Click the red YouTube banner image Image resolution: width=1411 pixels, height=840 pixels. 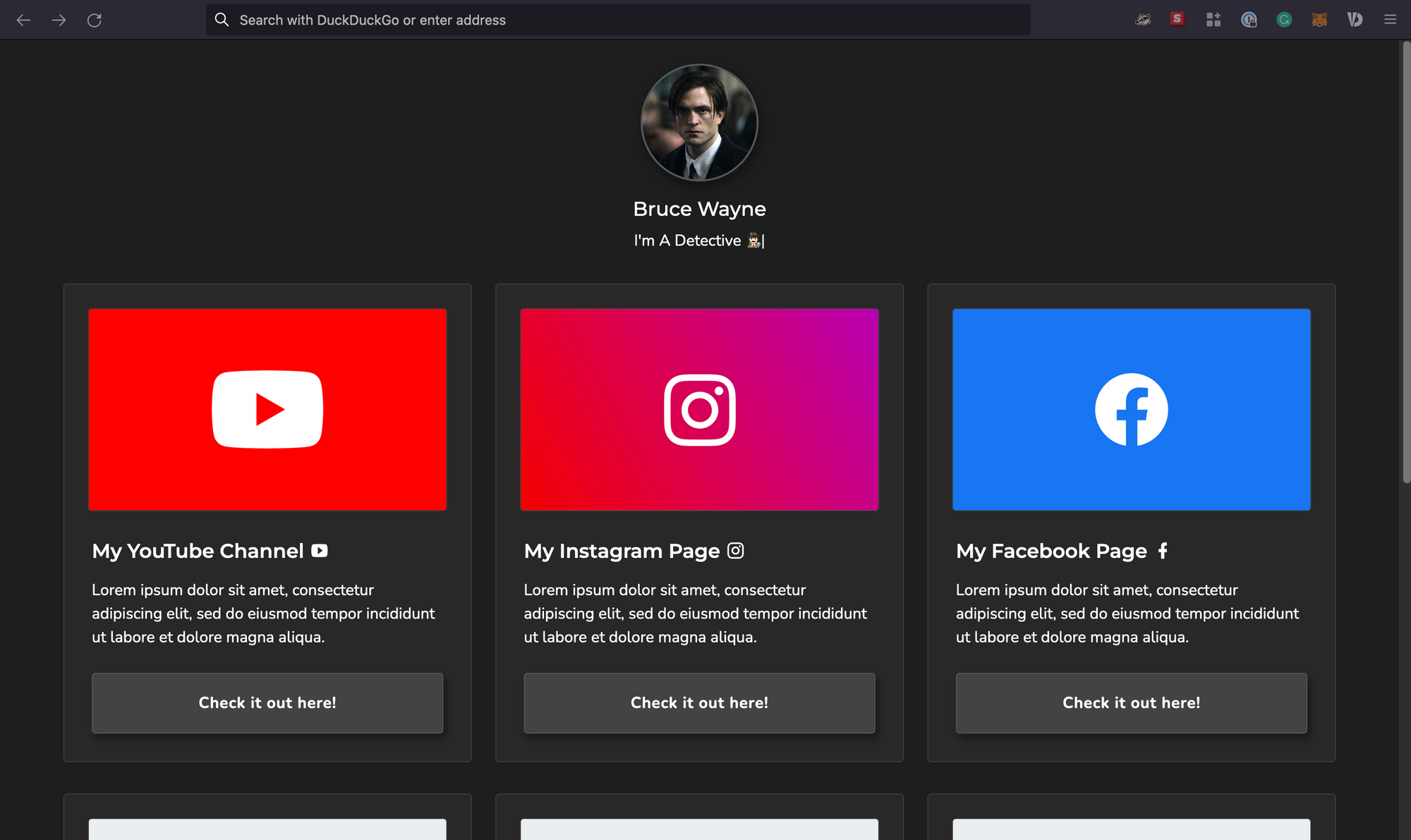(x=267, y=409)
